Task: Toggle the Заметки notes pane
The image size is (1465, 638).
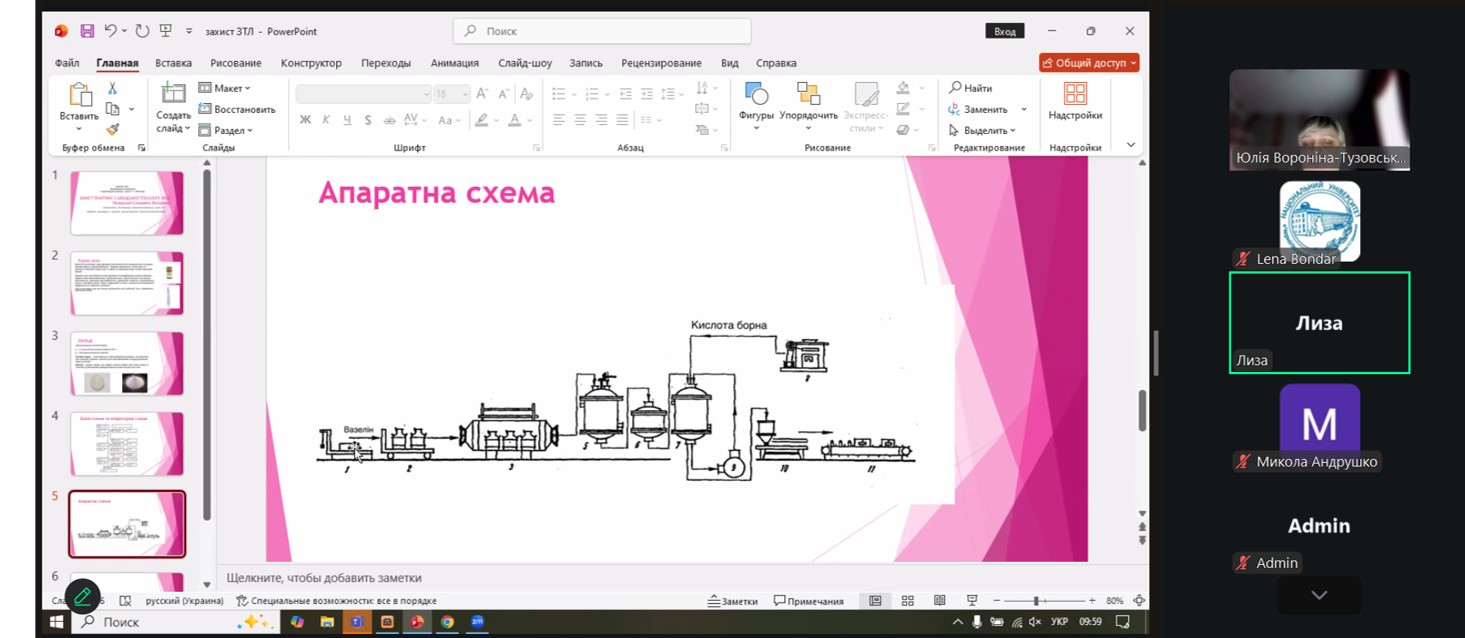Action: 733,601
